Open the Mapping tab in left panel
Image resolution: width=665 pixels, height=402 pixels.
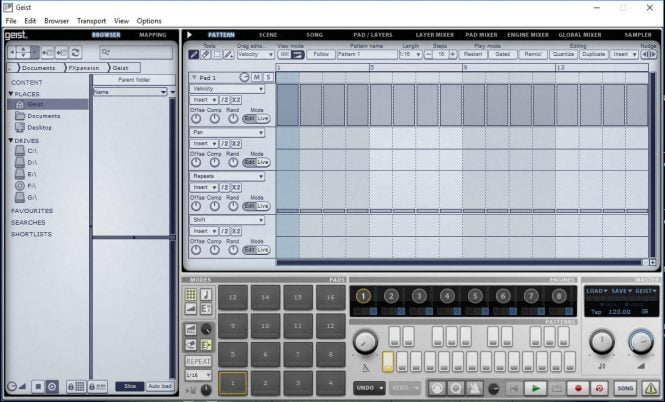pyautogui.click(x=153, y=35)
